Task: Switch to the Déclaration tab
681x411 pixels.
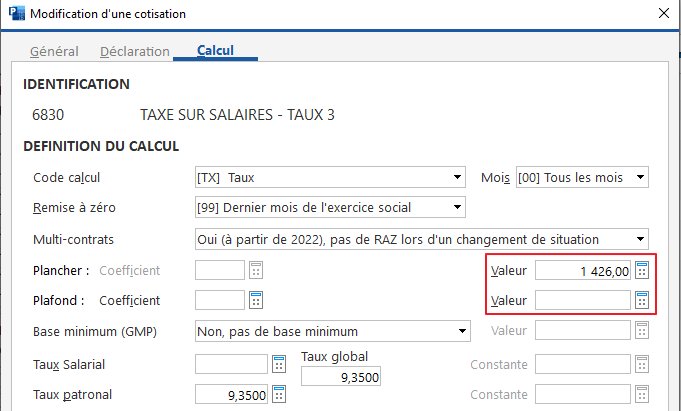Action: coord(135,50)
